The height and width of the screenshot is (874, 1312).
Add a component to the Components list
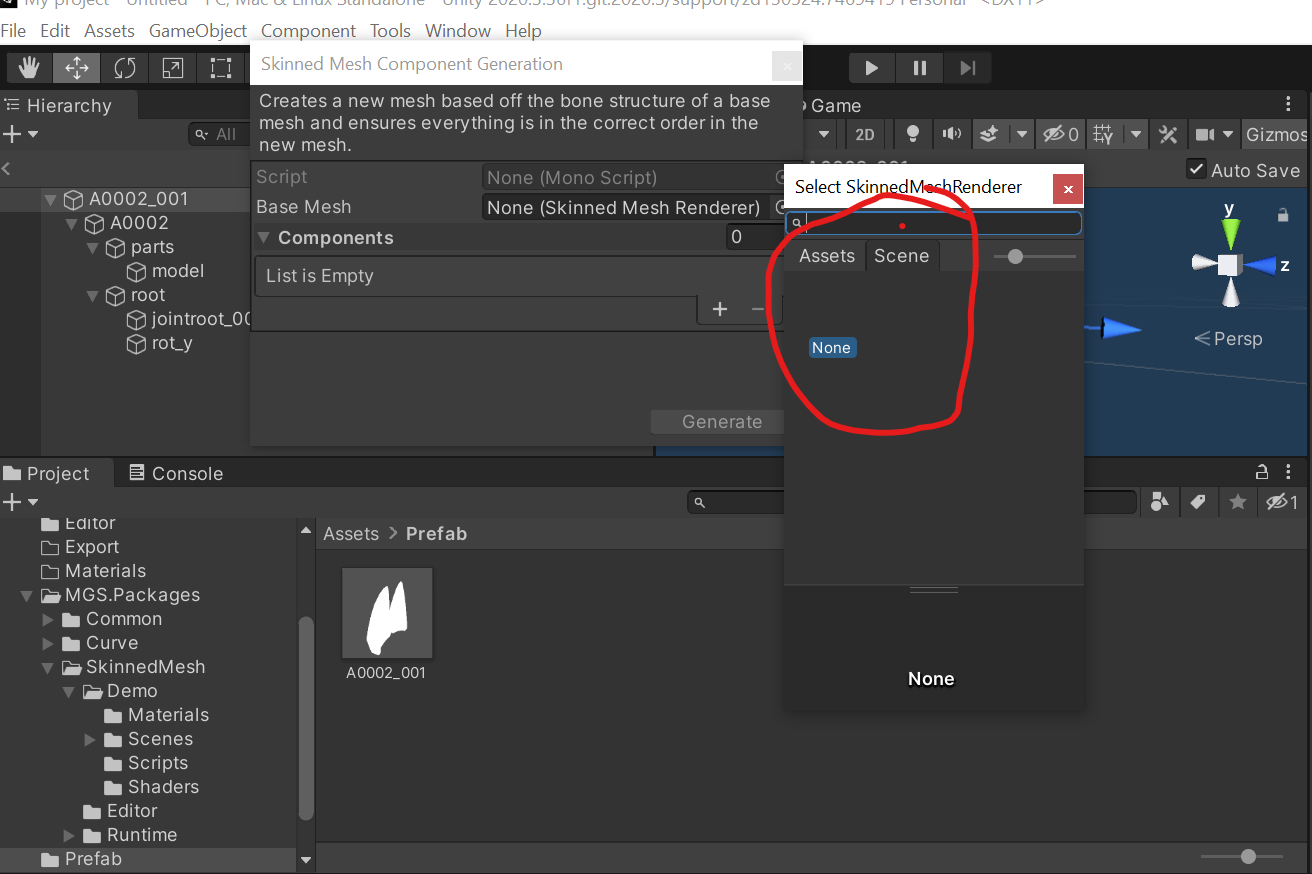coord(720,309)
